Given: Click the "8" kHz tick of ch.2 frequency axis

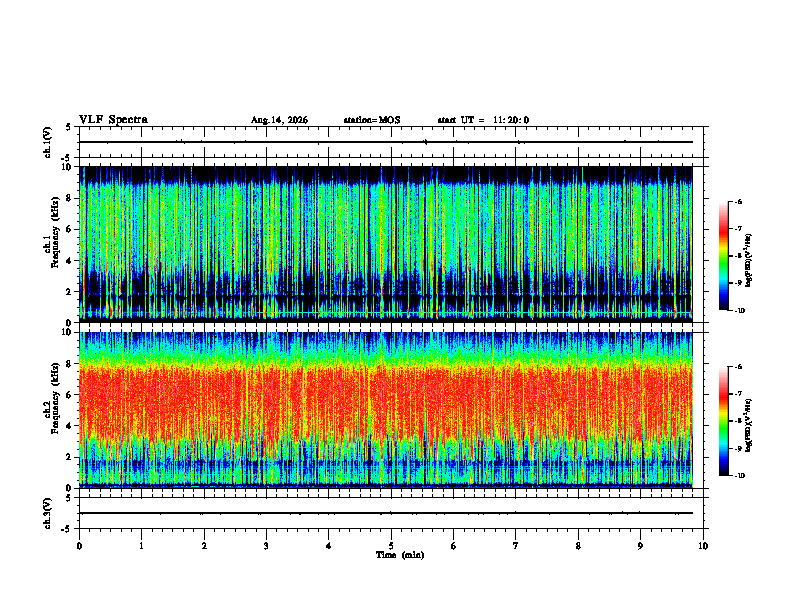Looking at the screenshot, I should tap(70, 364).
